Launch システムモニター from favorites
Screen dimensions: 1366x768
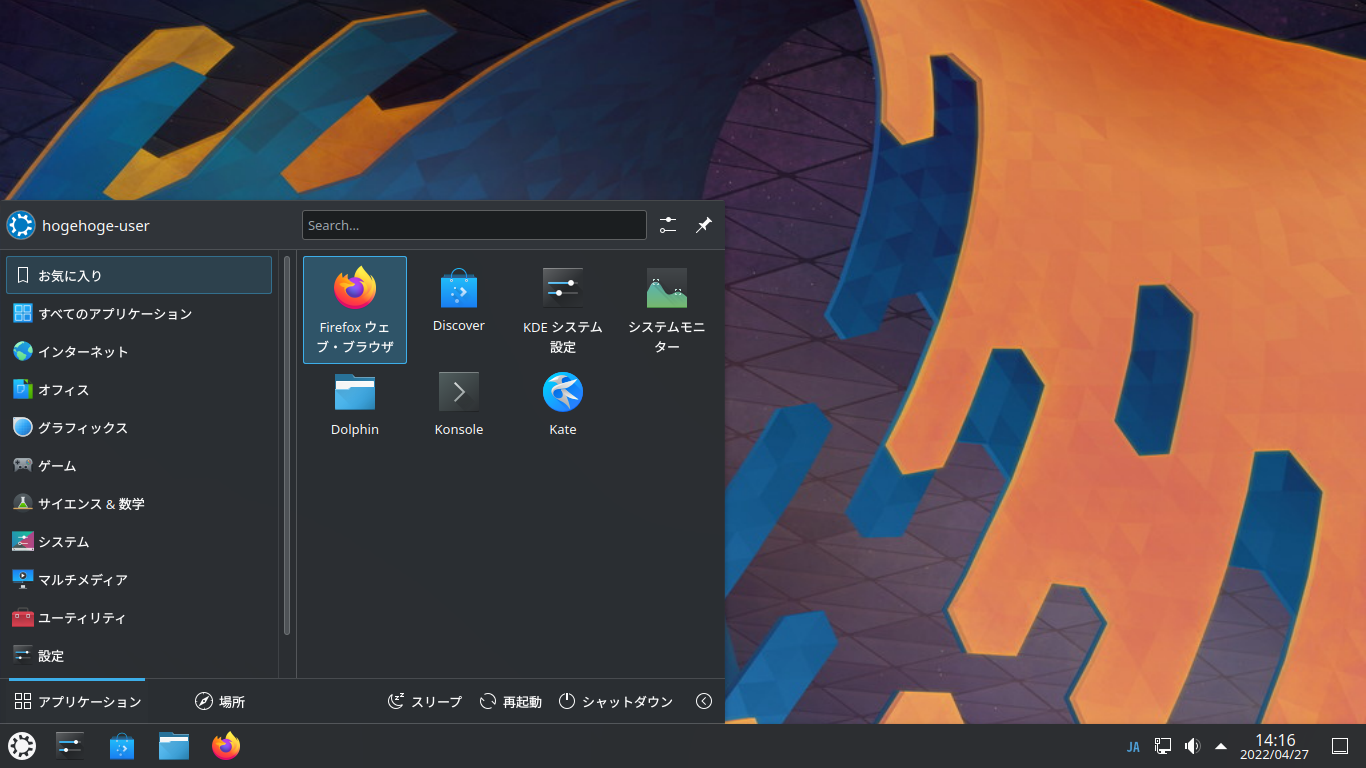click(x=667, y=310)
